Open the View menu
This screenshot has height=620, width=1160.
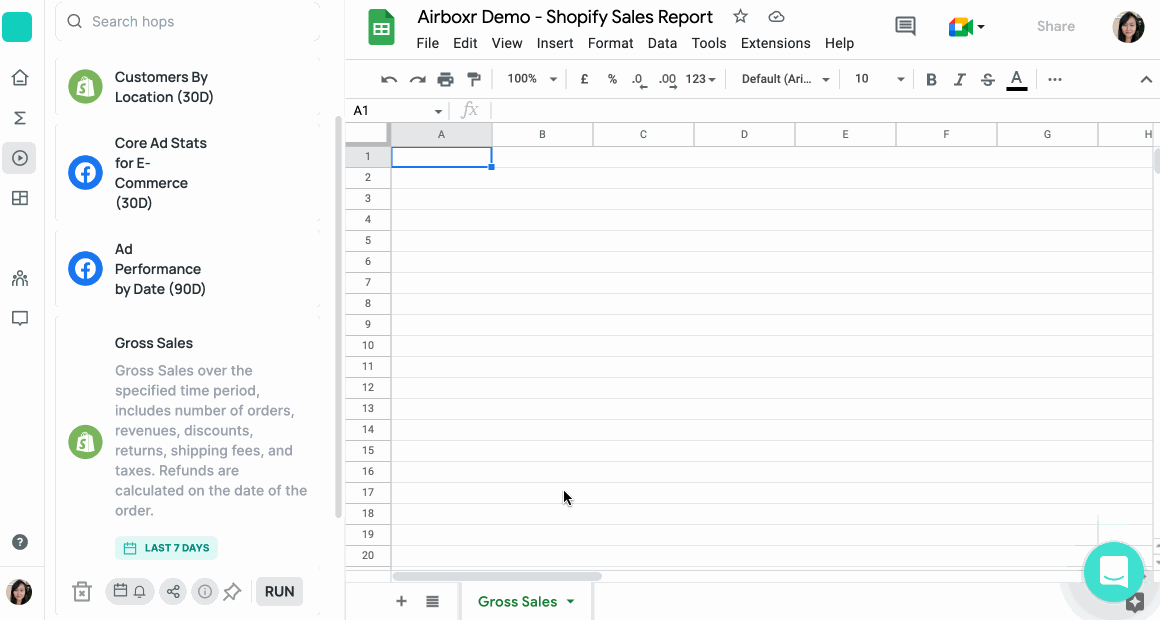[507, 43]
